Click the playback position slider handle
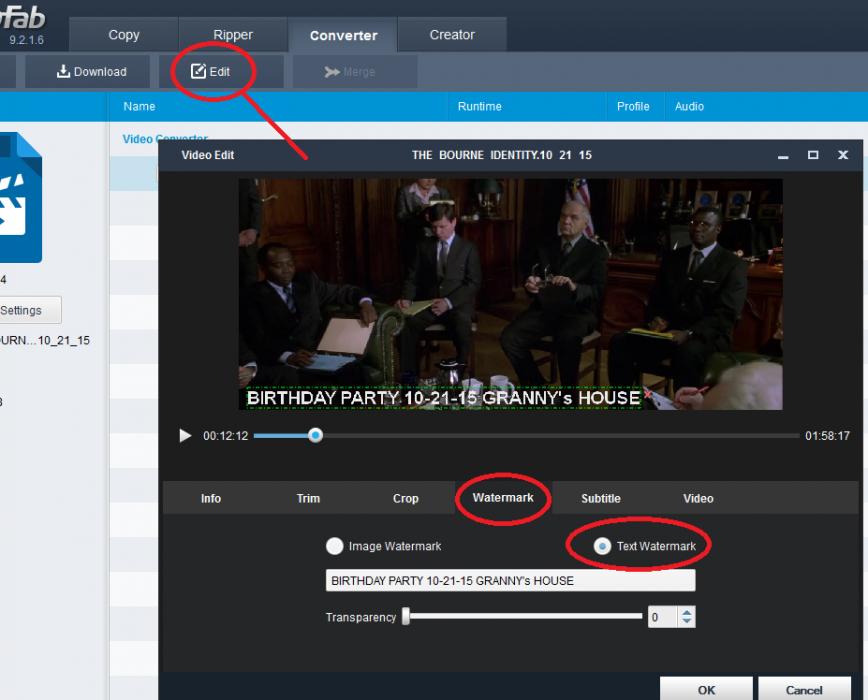The width and height of the screenshot is (868, 700). 316,435
